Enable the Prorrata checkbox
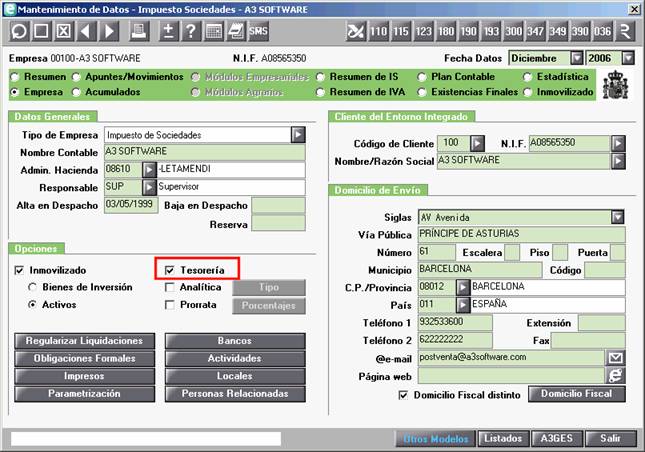 (169, 305)
